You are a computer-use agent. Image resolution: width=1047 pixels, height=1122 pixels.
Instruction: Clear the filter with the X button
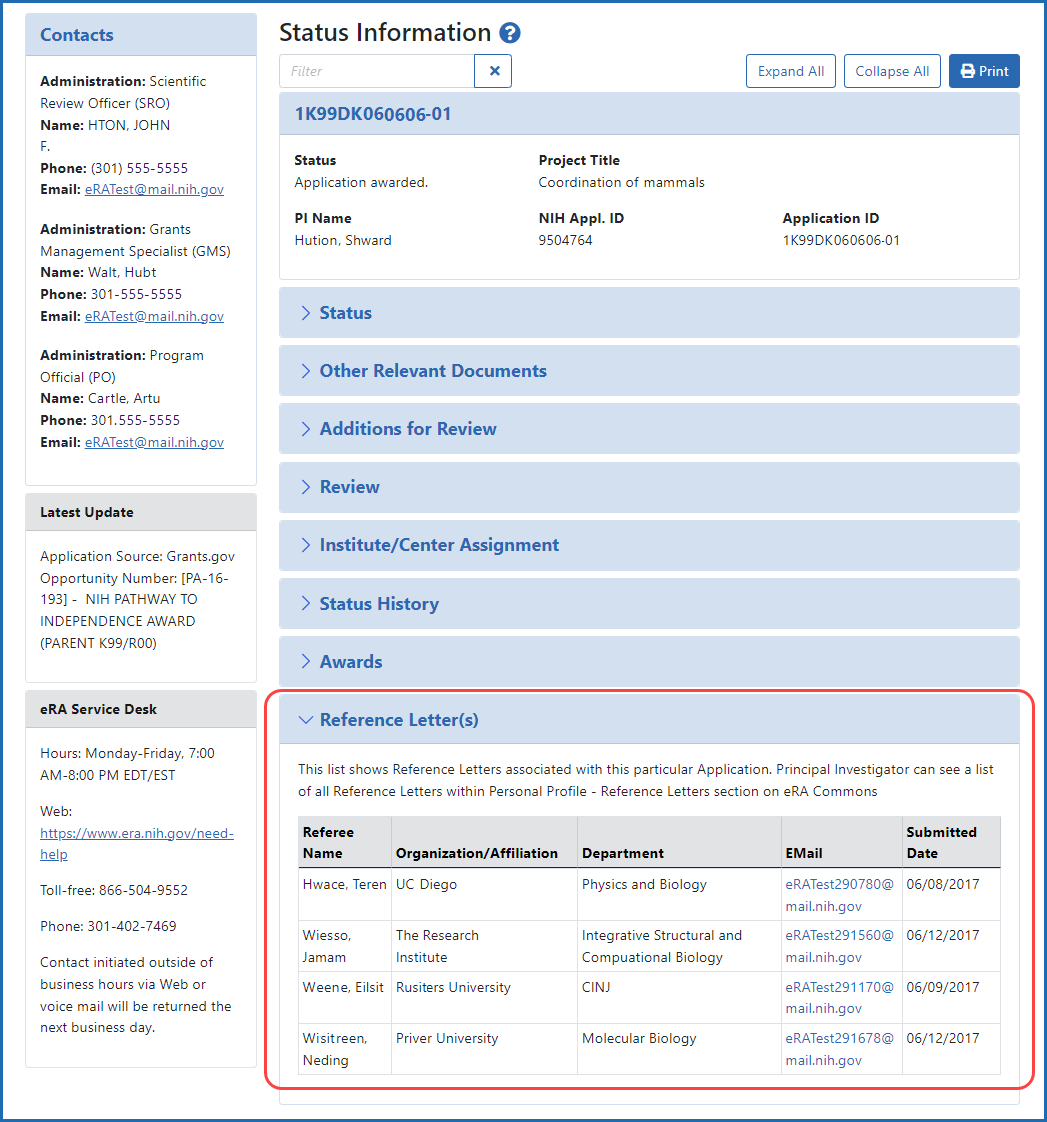tap(493, 71)
